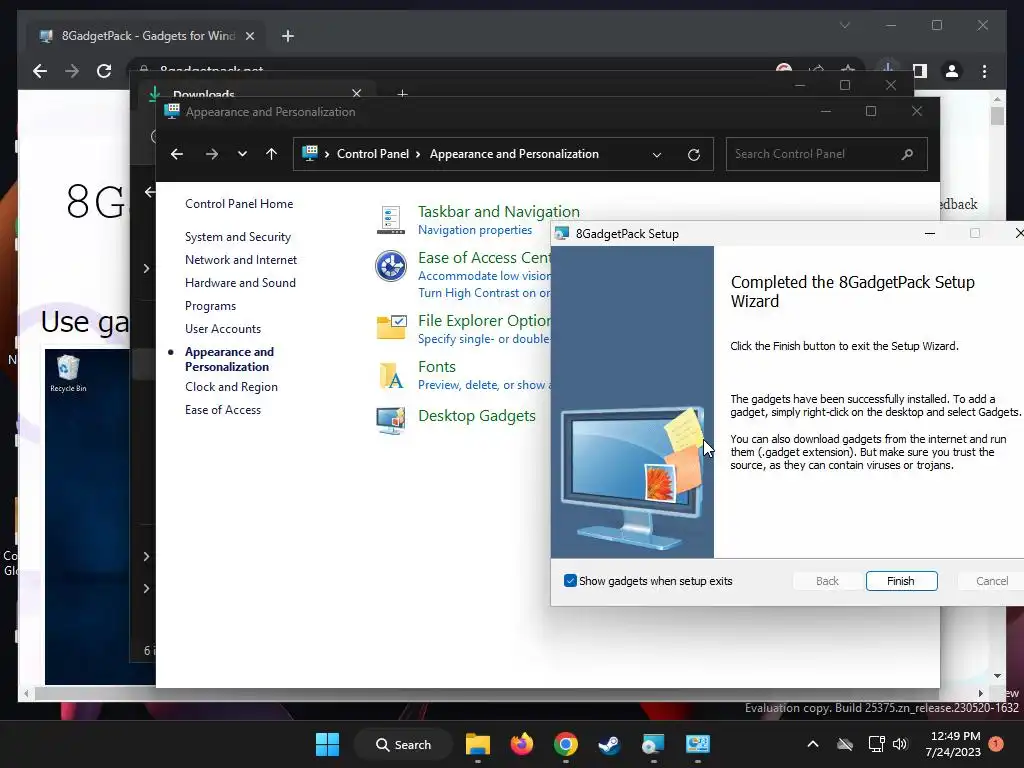Expand first File Explorer sidebar chevron
Screen dimensions: 1024x768
coord(146,268)
